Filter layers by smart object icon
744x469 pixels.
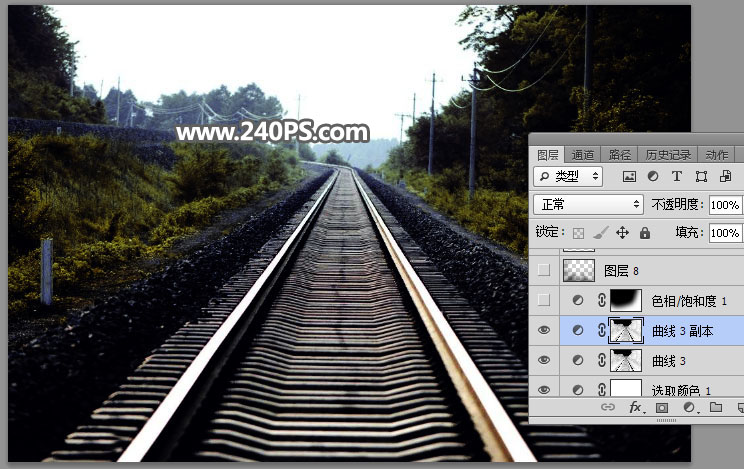click(725, 177)
